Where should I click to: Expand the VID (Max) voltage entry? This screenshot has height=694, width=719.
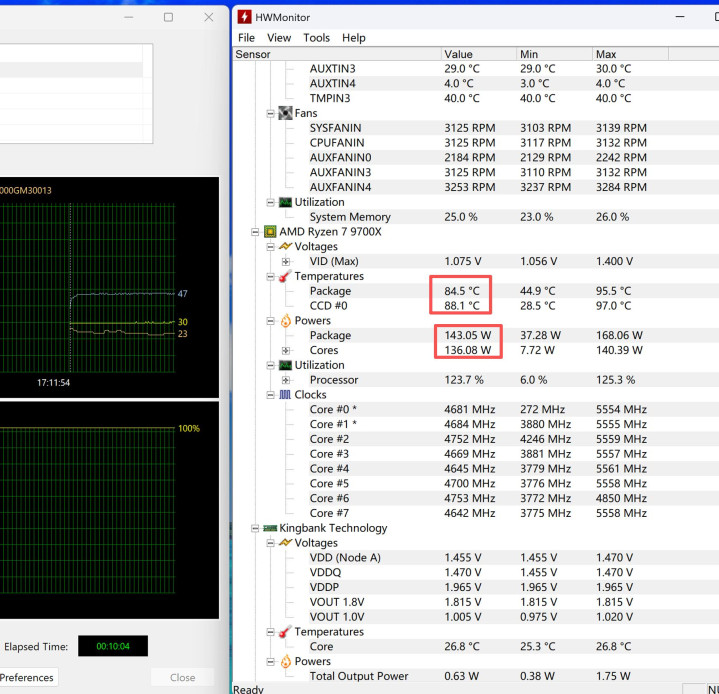(286, 262)
